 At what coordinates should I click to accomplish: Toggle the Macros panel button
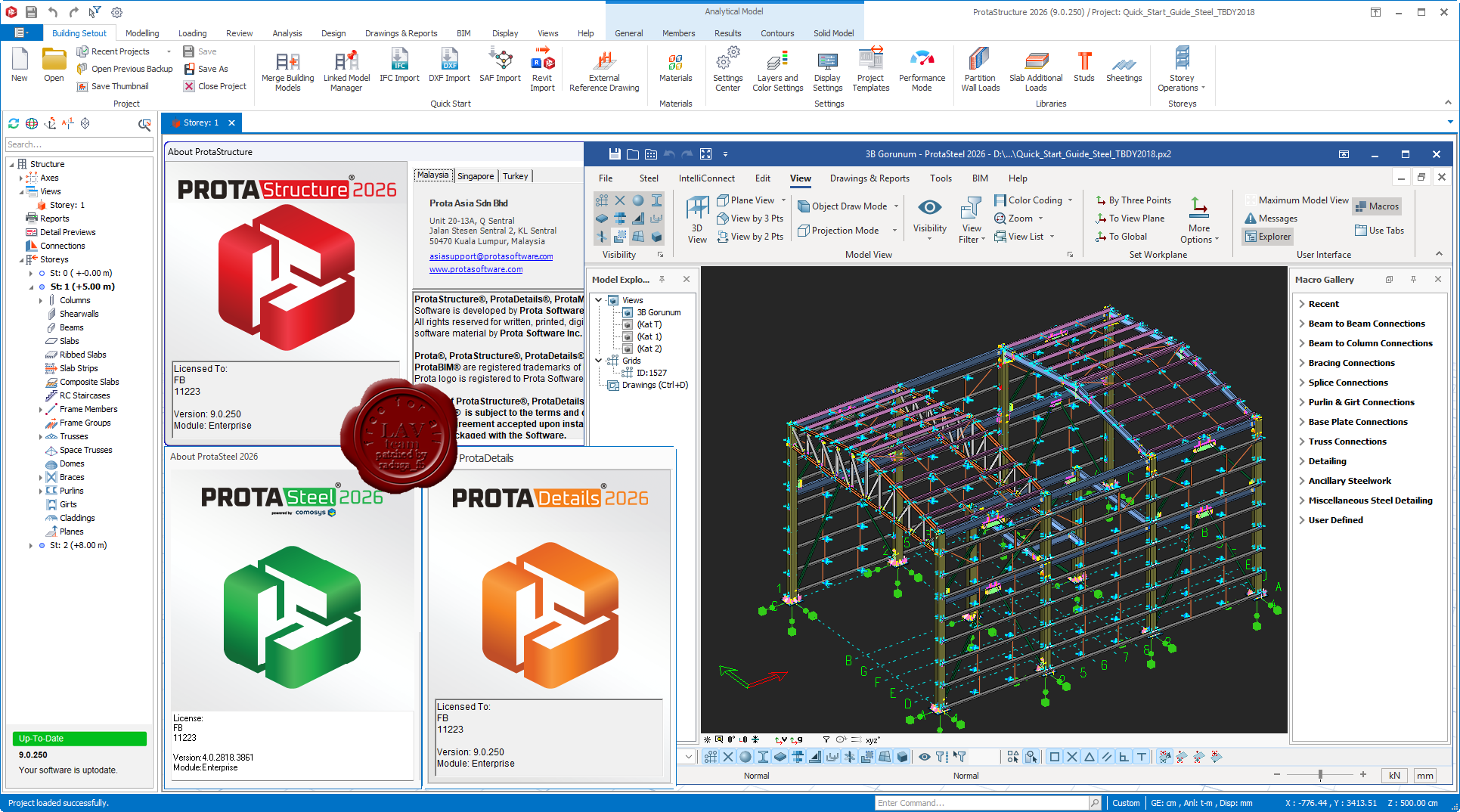pyautogui.click(x=1377, y=206)
